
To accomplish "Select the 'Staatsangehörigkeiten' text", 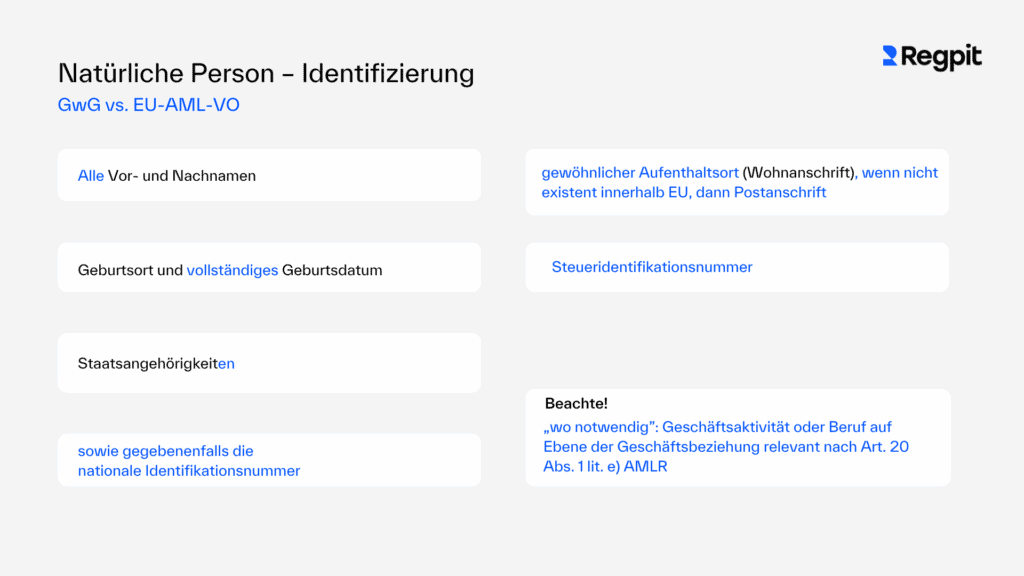I will click(156, 364).
